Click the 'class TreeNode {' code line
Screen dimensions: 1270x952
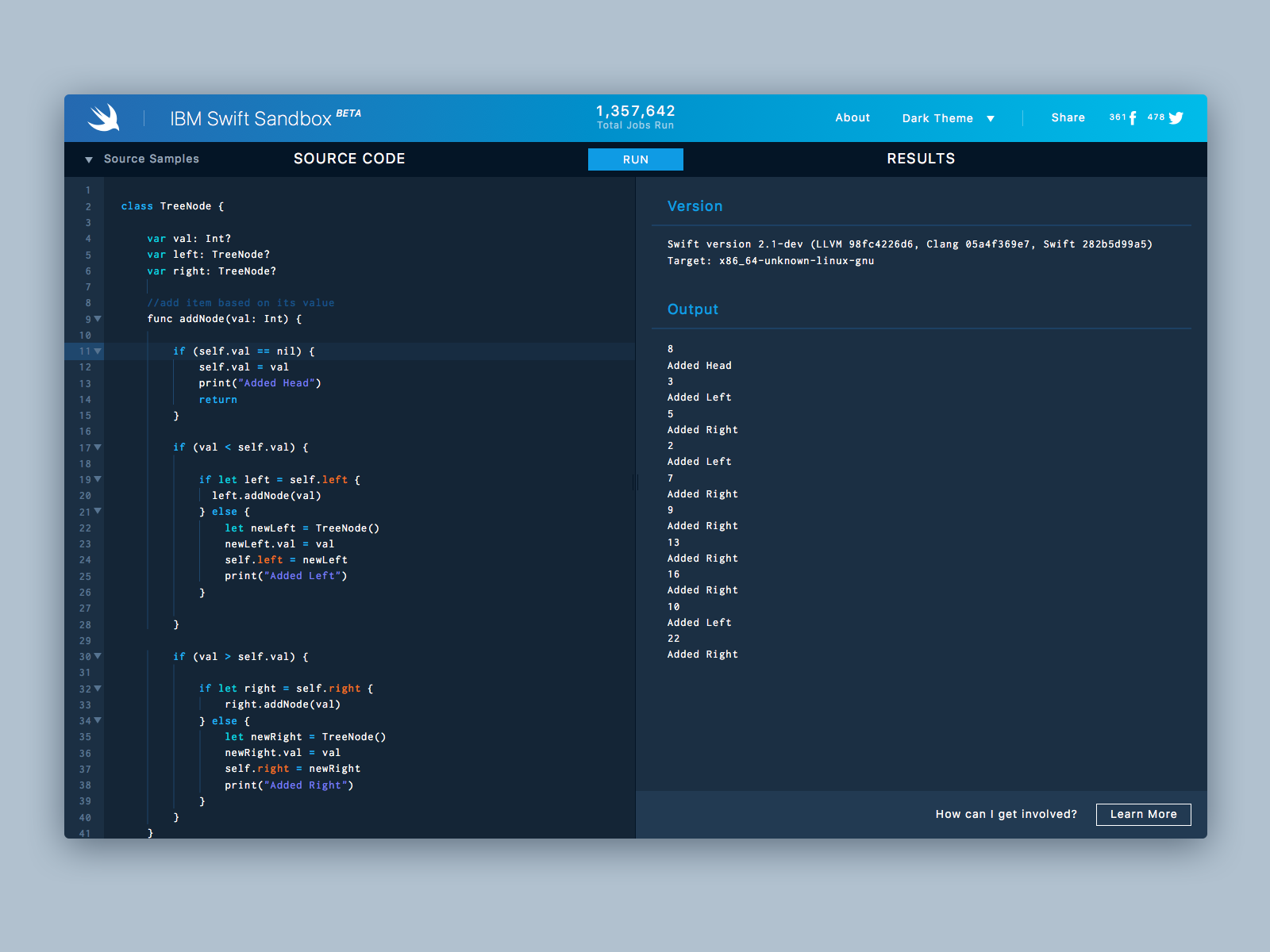pos(173,206)
